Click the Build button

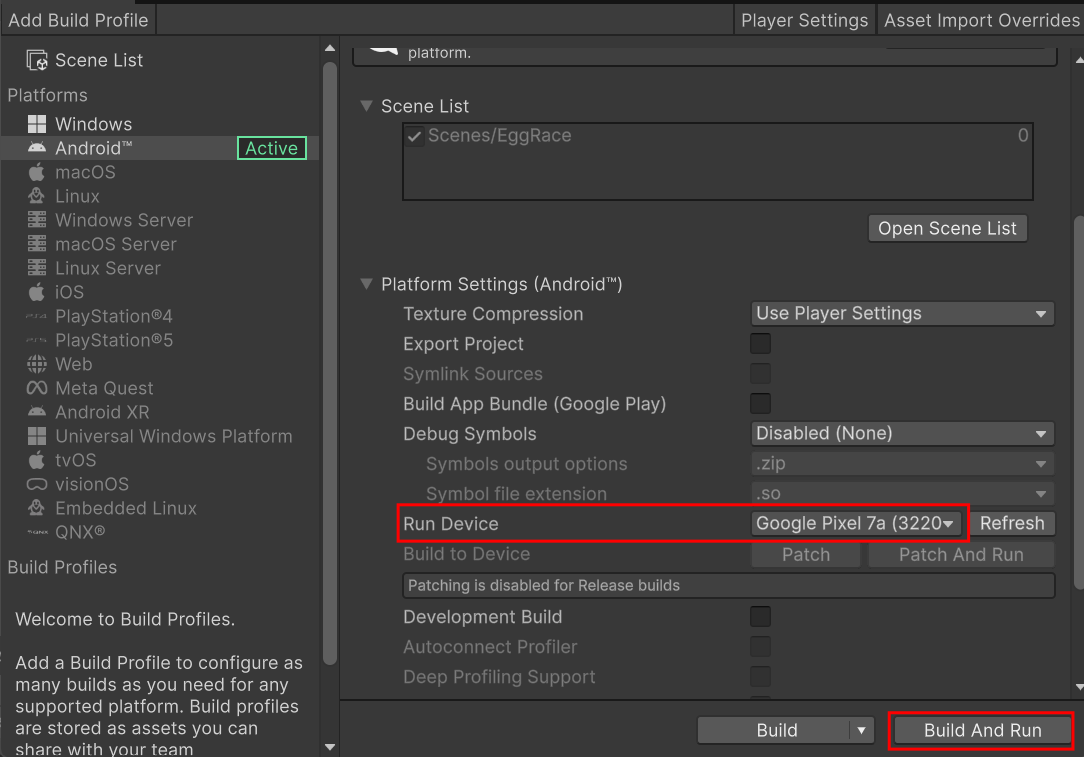[774, 731]
